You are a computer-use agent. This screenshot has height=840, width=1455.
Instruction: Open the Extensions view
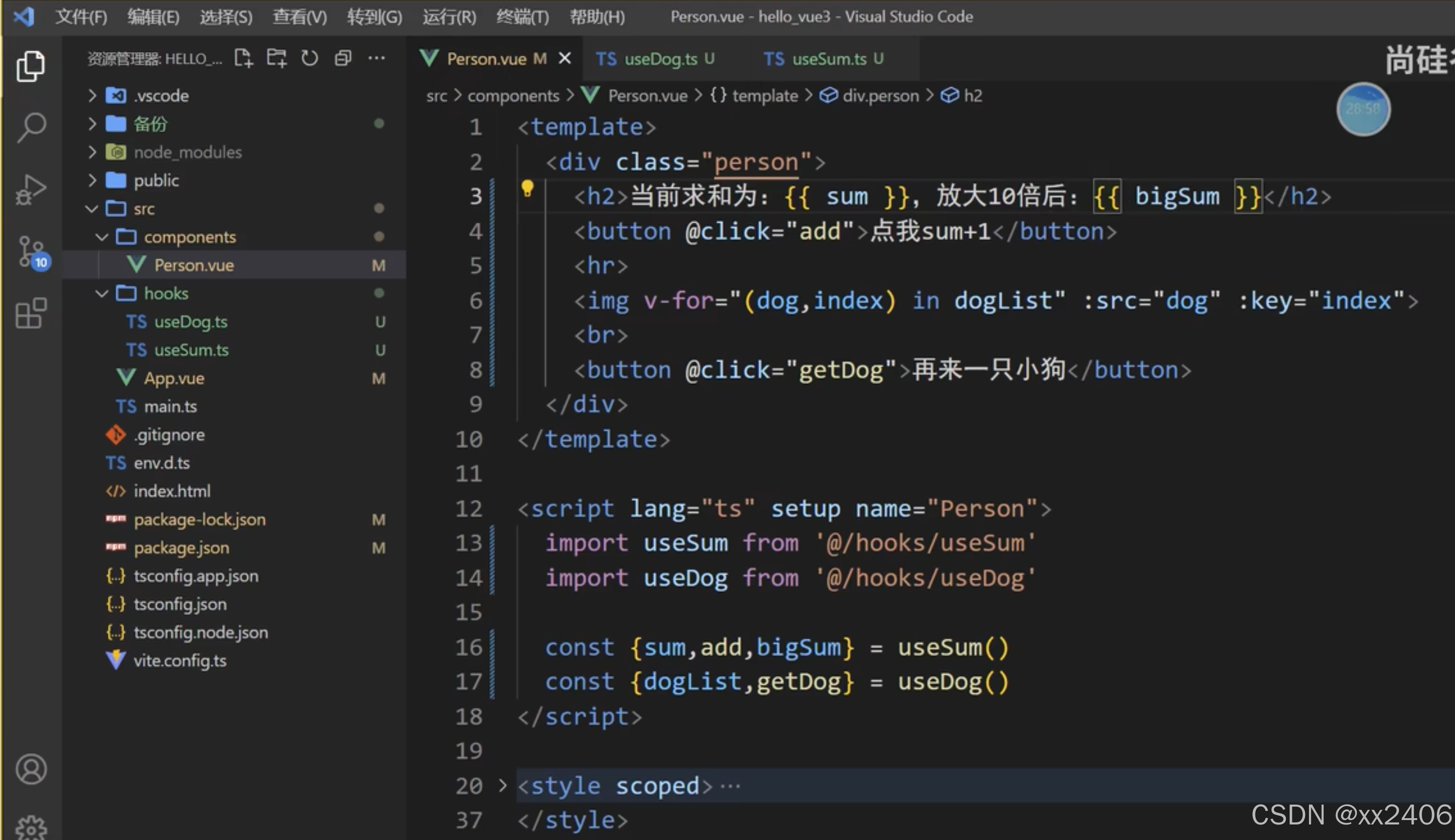pos(31,314)
